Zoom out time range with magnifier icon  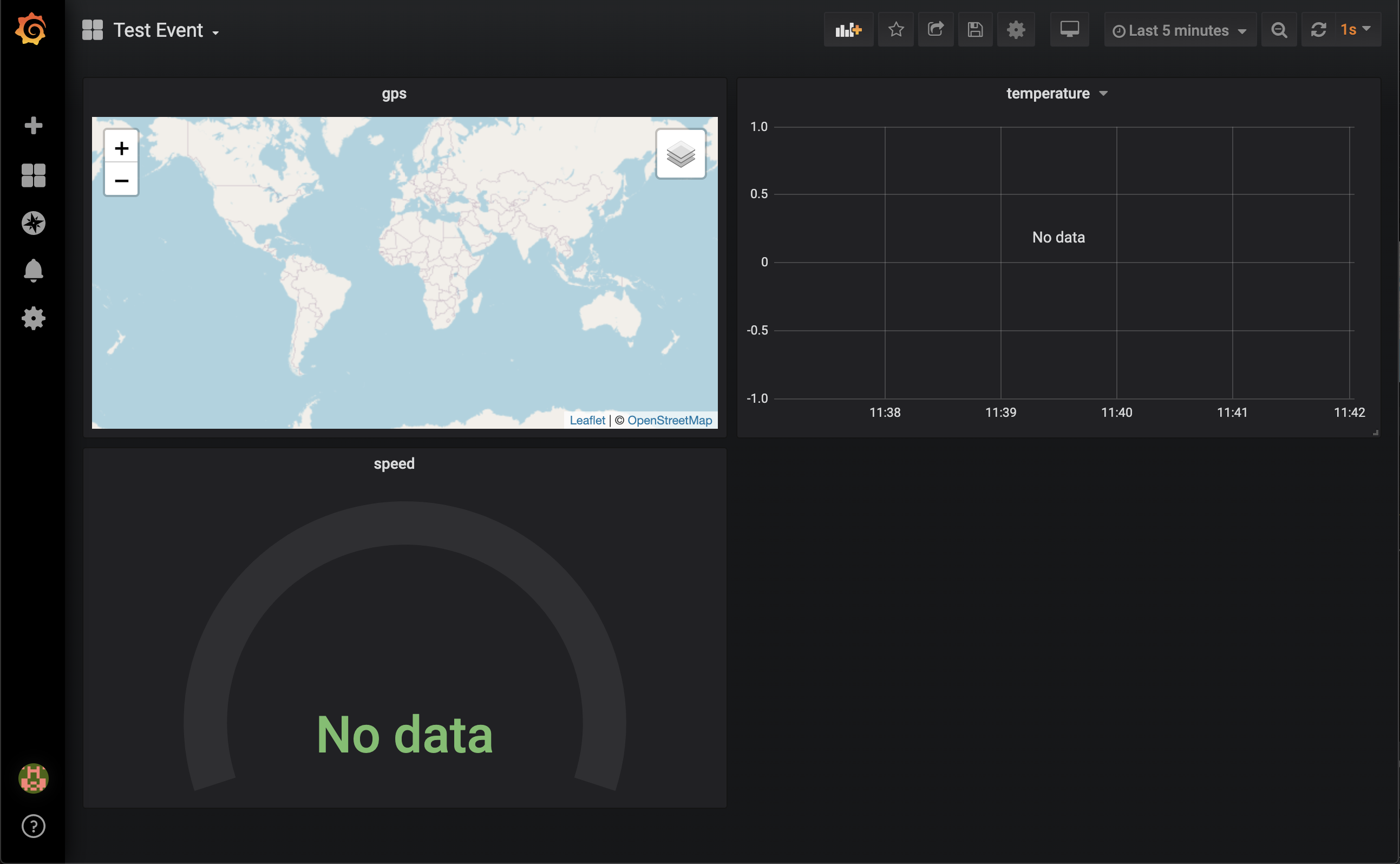(x=1279, y=30)
